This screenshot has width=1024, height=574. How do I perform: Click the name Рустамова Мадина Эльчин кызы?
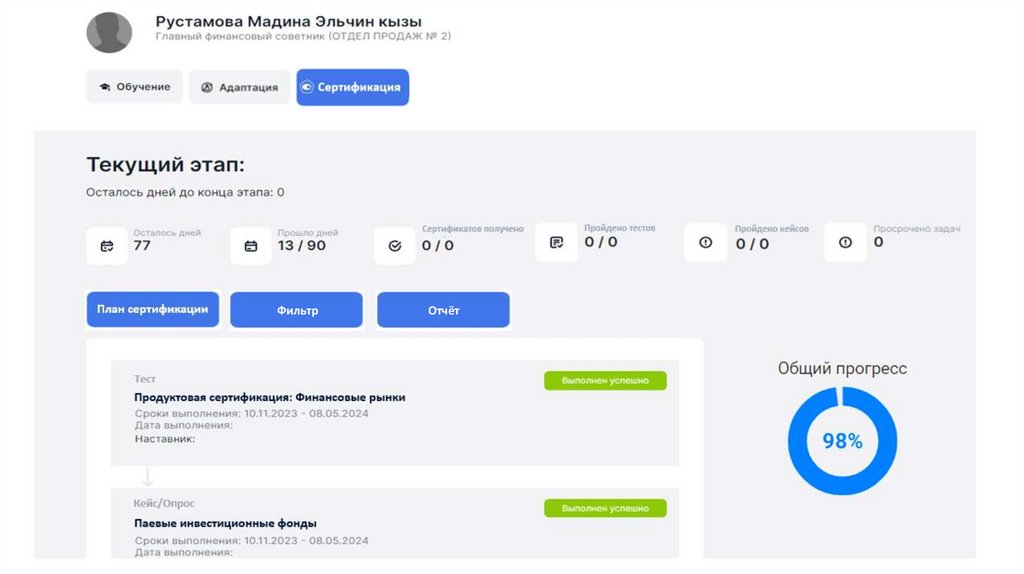point(289,21)
